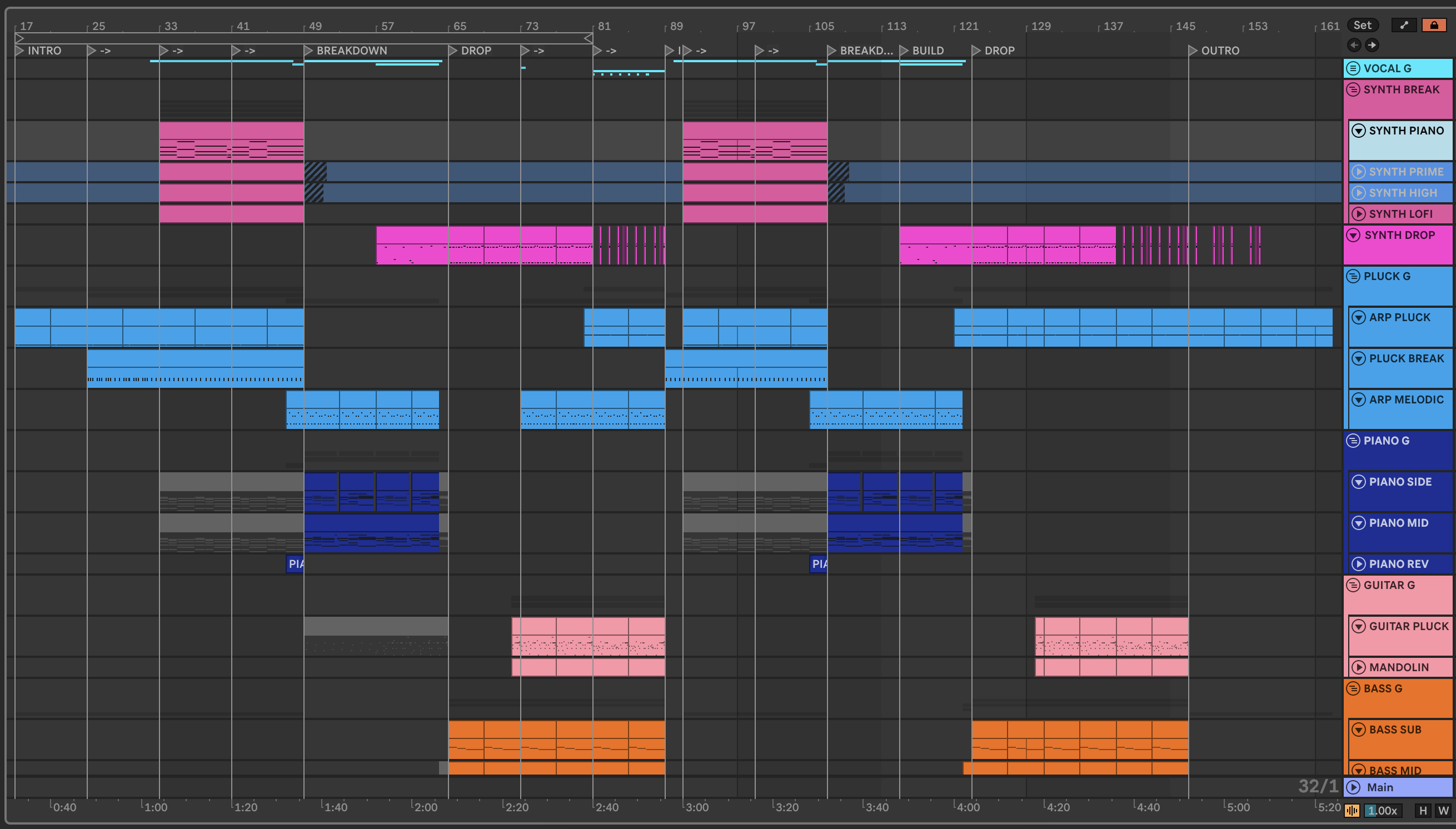The image size is (1456, 829).
Task: Jump to previous locator arrow
Action: point(1354,45)
